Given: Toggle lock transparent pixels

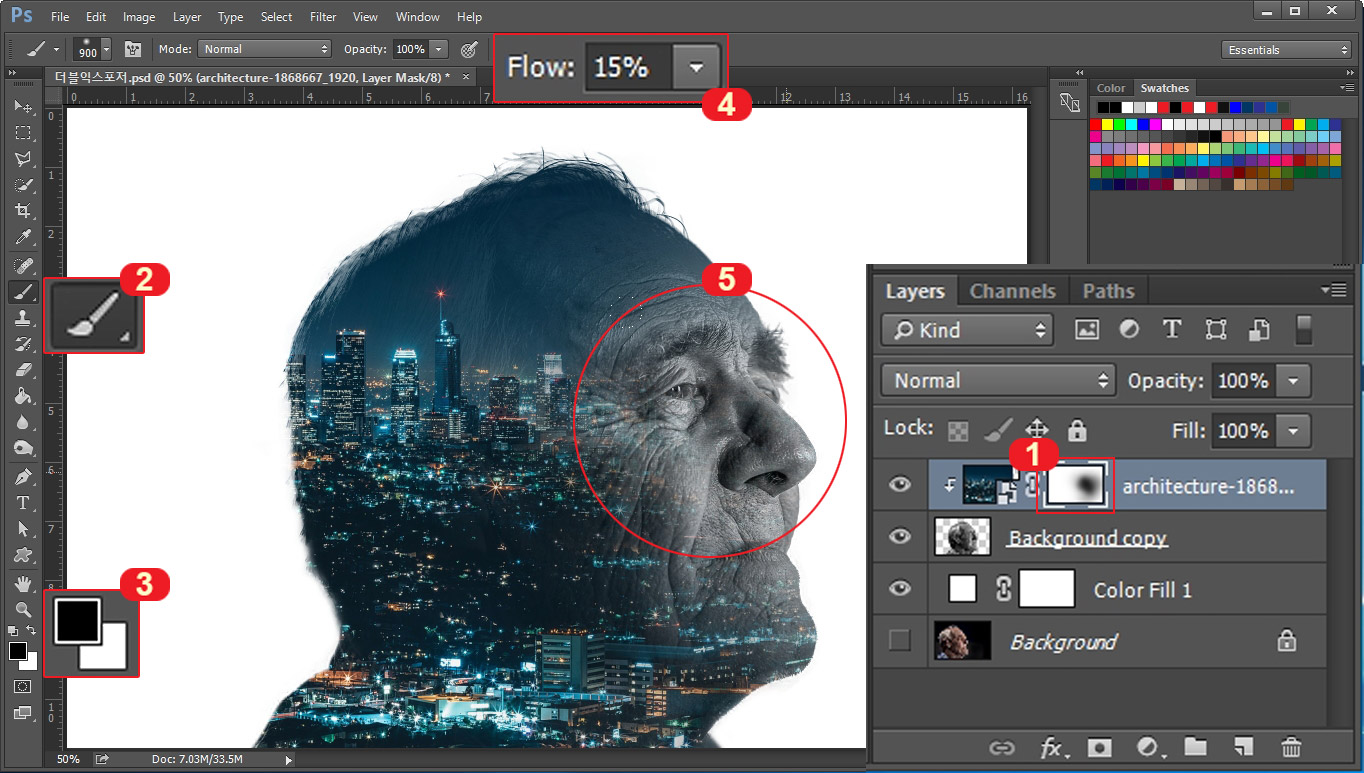Looking at the screenshot, I should tap(958, 431).
